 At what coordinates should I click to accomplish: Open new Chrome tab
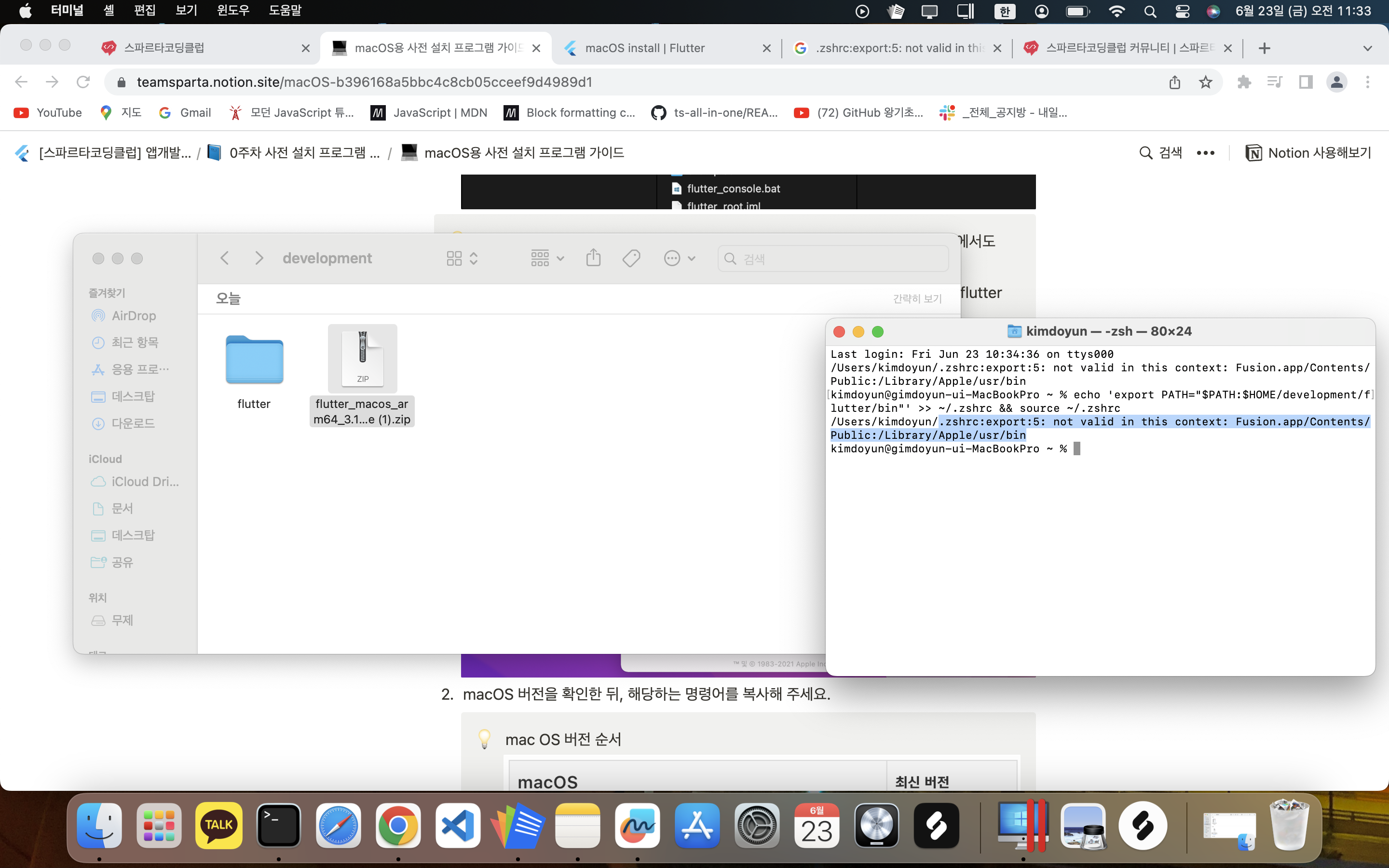[1264, 48]
